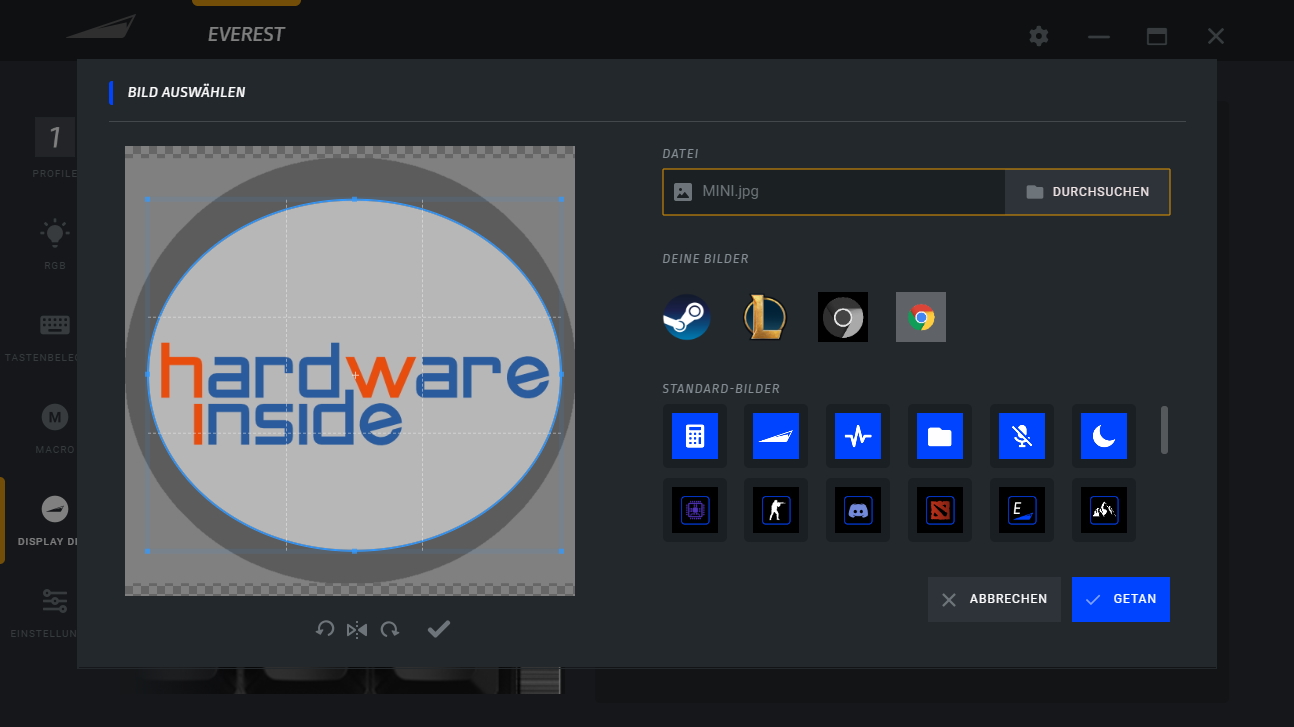
Task: Select the Google Chrome image
Action: [921, 317]
